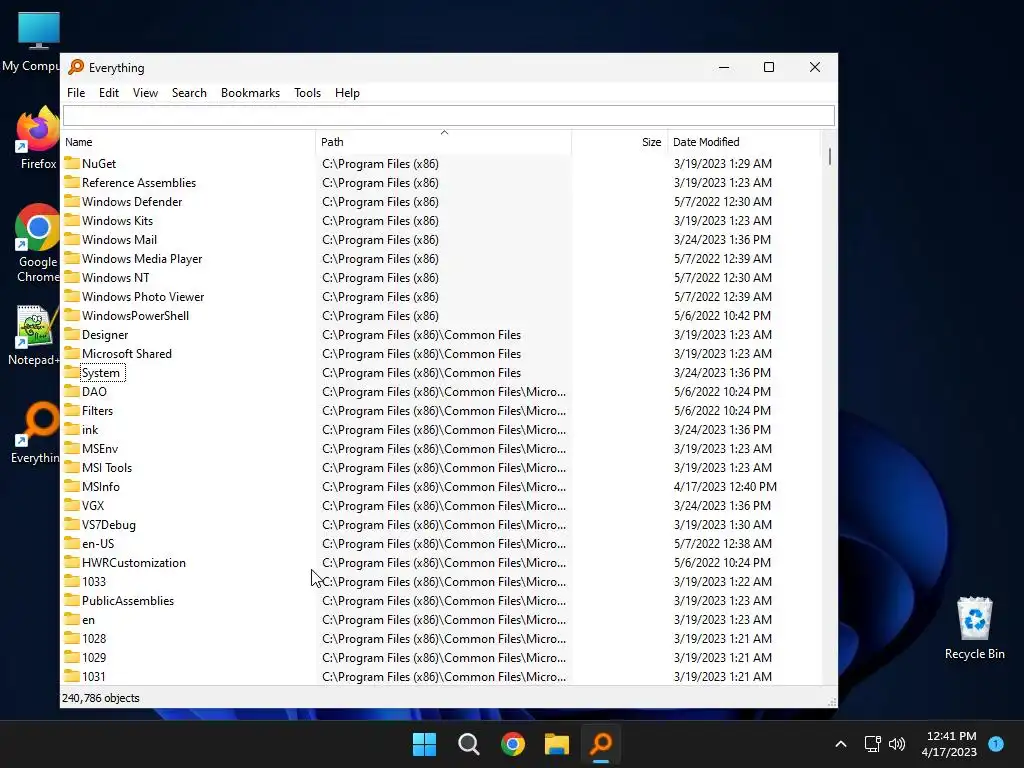Click the en folder name
Viewport: 1024px width, 768px height.
coord(88,619)
